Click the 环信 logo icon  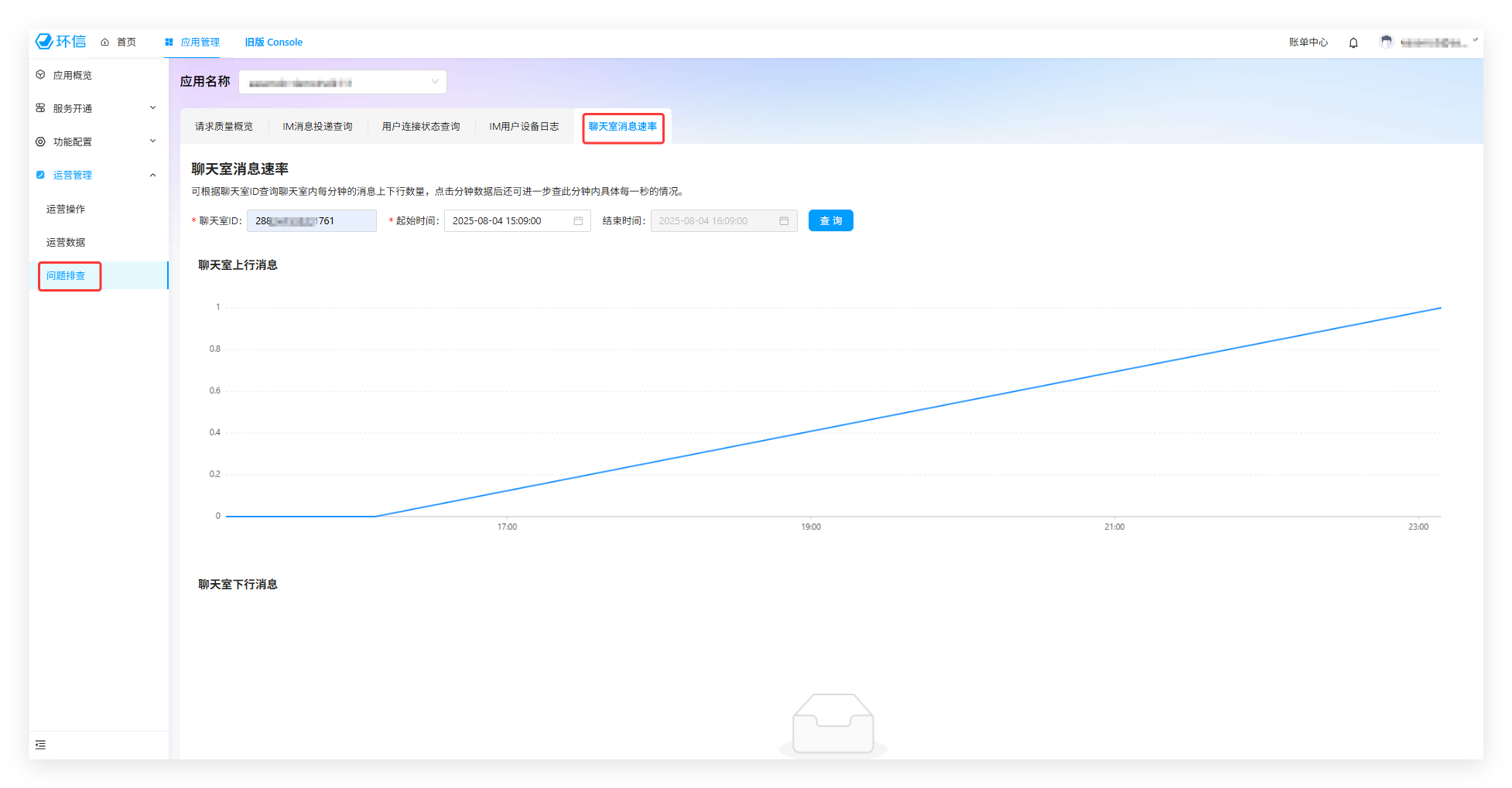point(45,42)
